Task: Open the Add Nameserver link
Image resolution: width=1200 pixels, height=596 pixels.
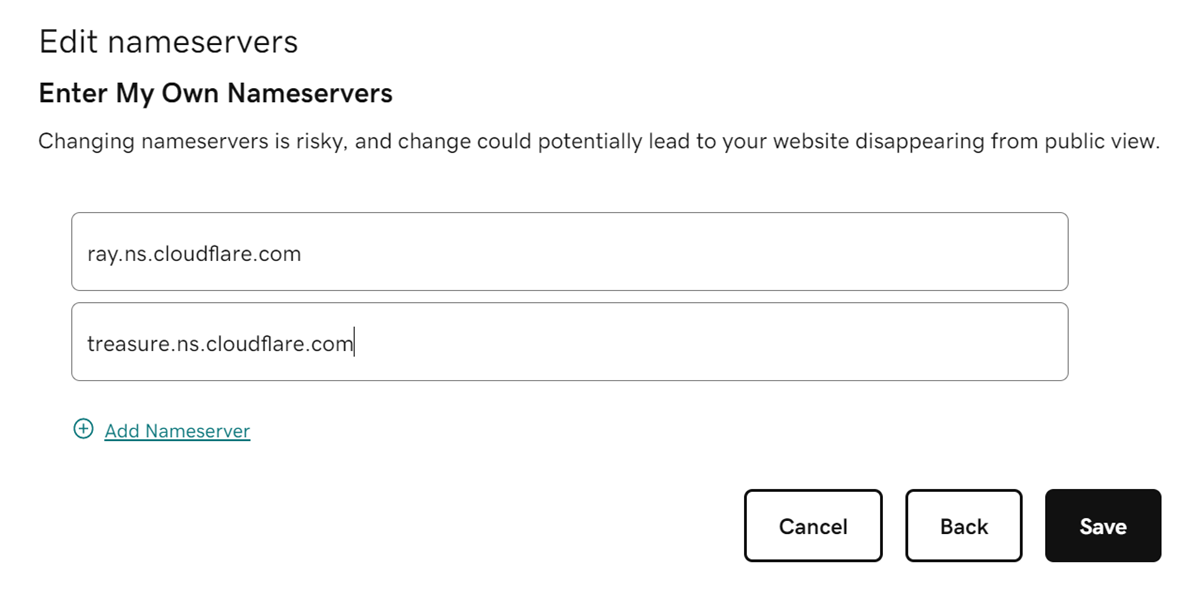Action: pyautogui.click(x=177, y=431)
